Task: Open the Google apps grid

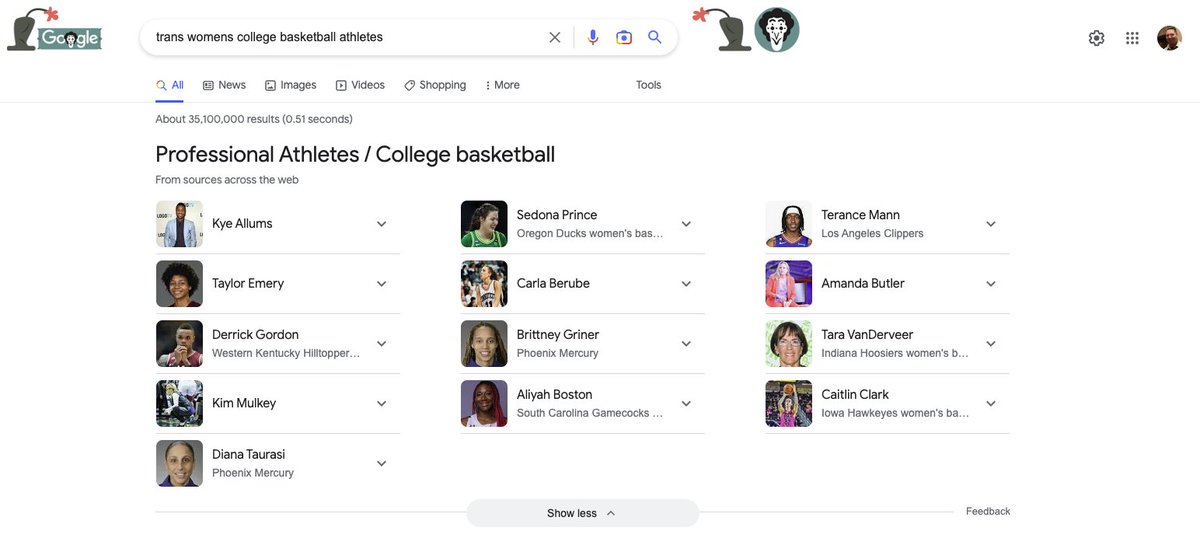Action: [1132, 38]
